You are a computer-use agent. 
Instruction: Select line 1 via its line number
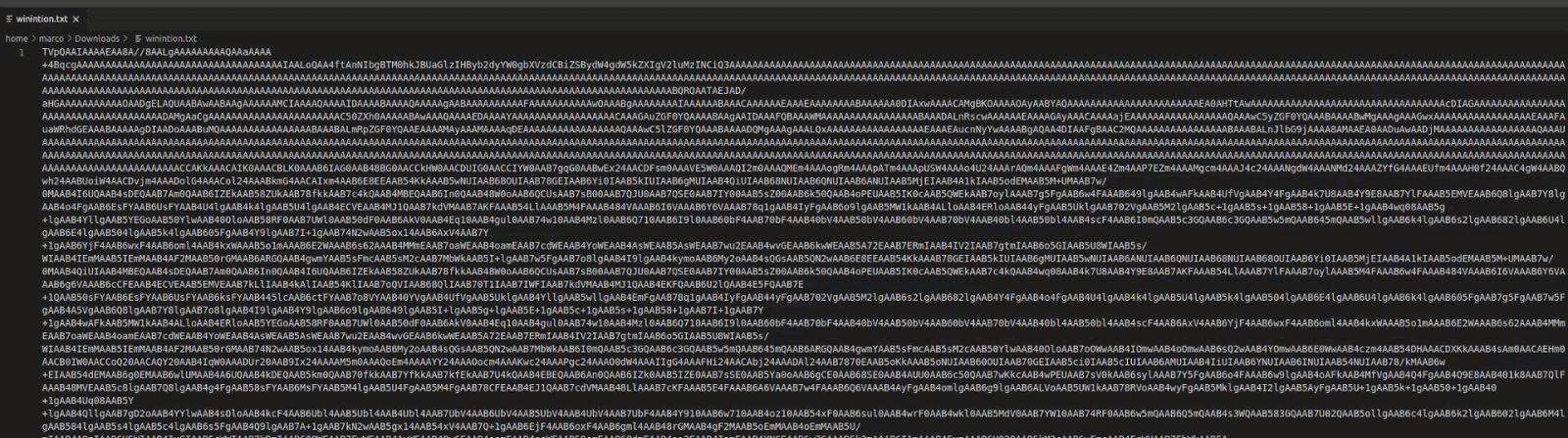point(22,52)
